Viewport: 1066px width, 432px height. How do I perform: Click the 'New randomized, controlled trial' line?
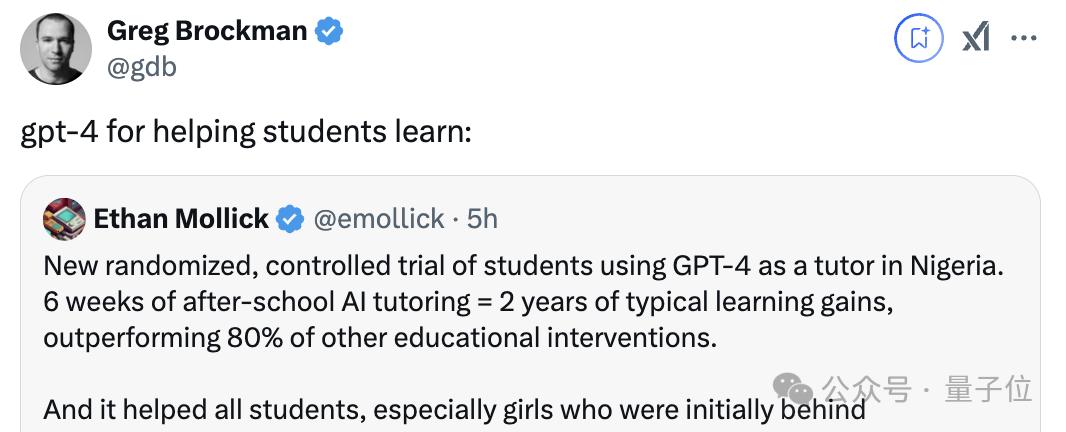tap(523, 266)
